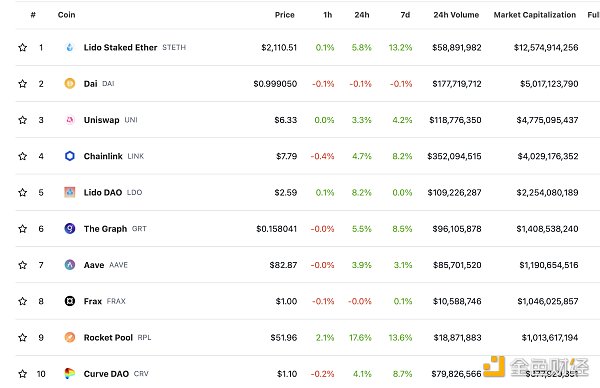Image resolution: width=600 pixels, height=388 pixels.
Task: Click the Dai coin logo
Action: [x=70, y=83]
